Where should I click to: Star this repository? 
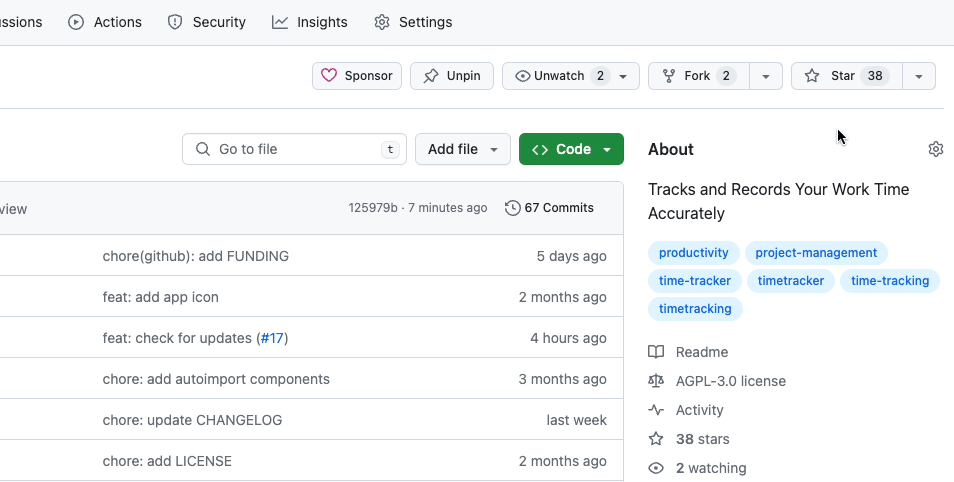[x=846, y=76]
